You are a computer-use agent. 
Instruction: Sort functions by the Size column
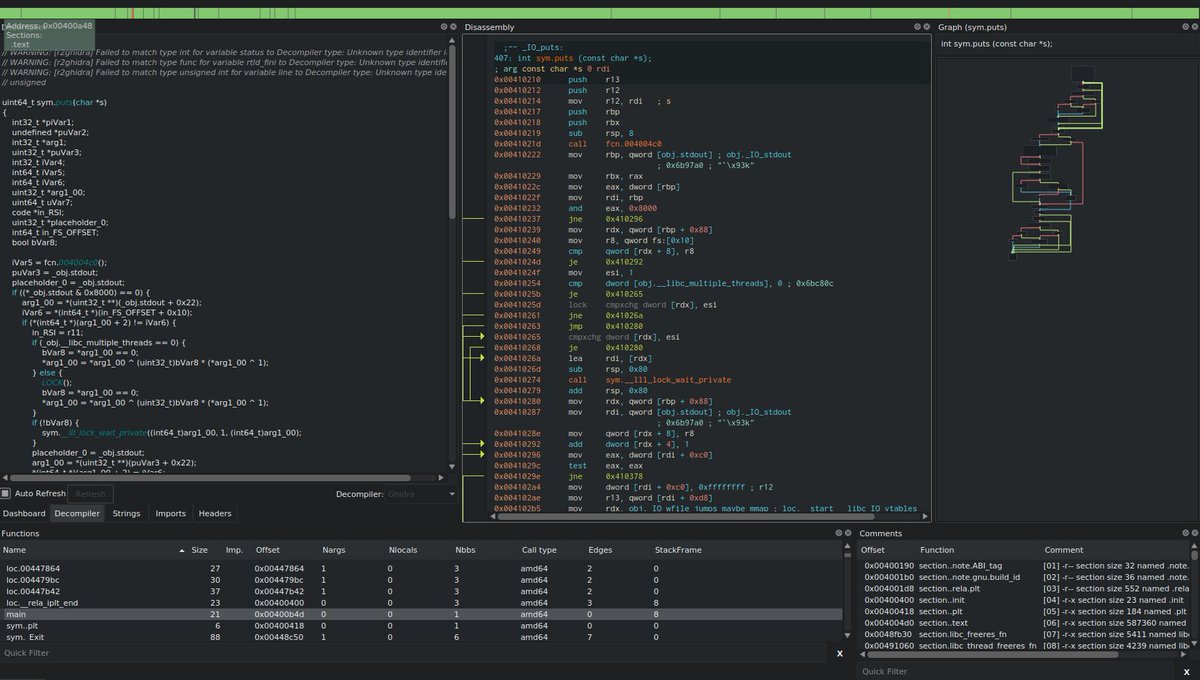200,550
